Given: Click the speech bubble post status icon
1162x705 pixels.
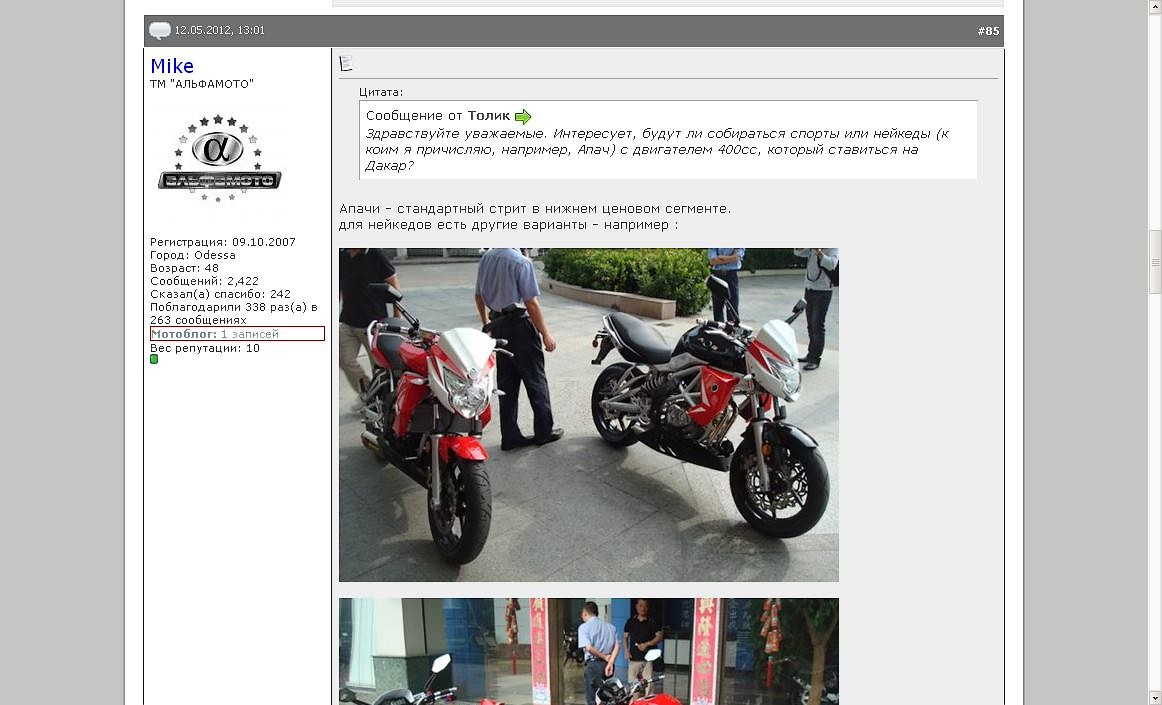Looking at the screenshot, I should pyautogui.click(x=160, y=31).
